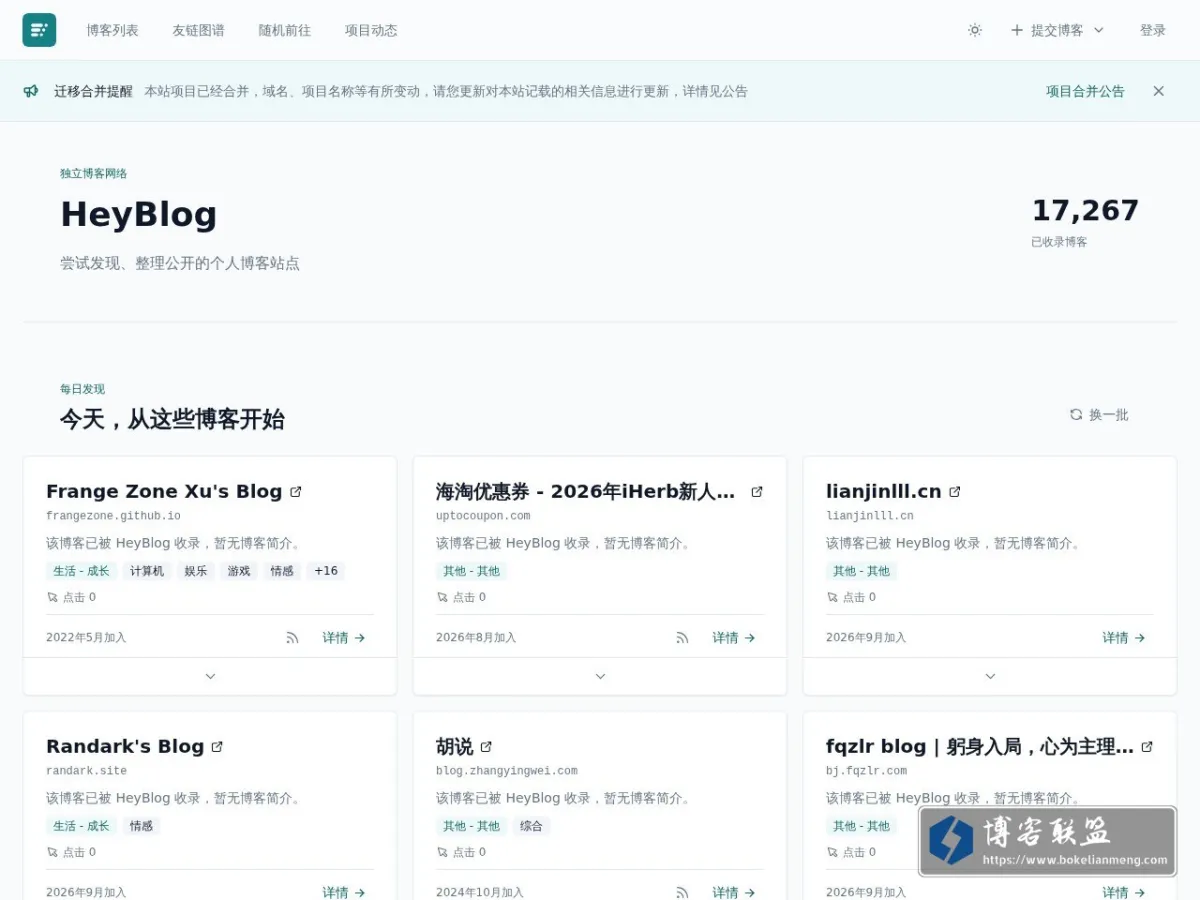Select 计算机 tag on Frange Zone card

[146, 571]
